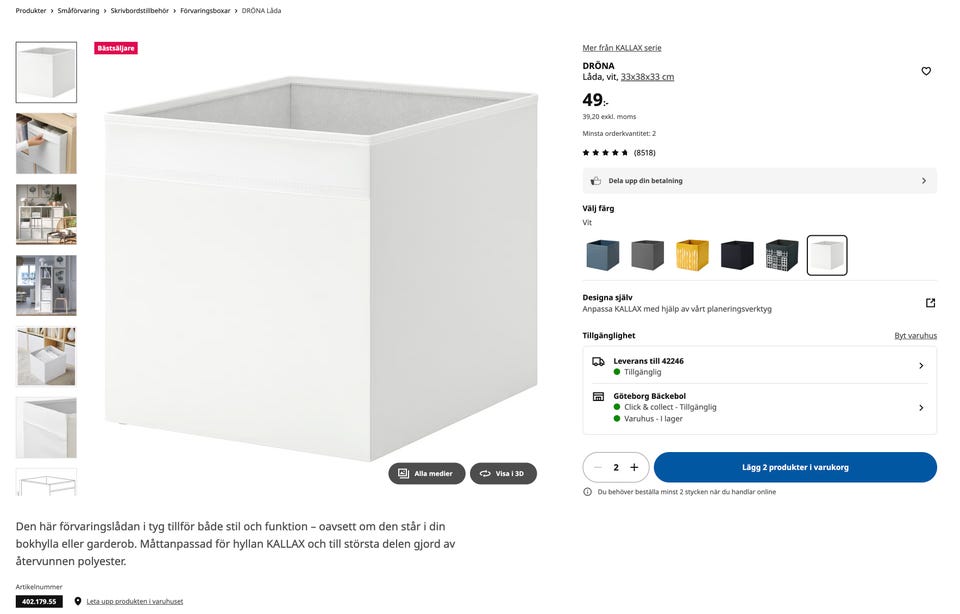Add 2 products to cart
Screen dimensions: 960x614
coord(795,467)
